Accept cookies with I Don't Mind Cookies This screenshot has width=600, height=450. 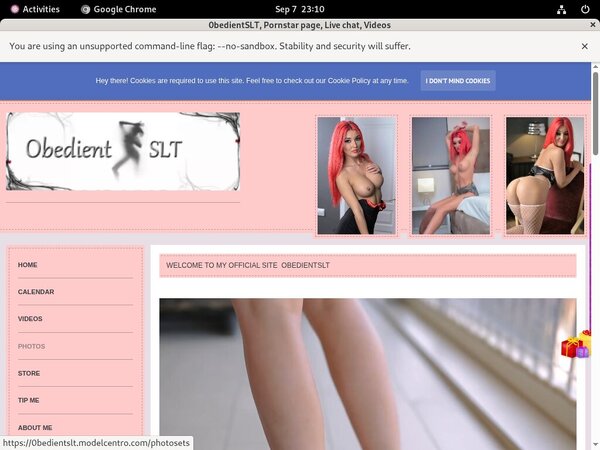457,81
